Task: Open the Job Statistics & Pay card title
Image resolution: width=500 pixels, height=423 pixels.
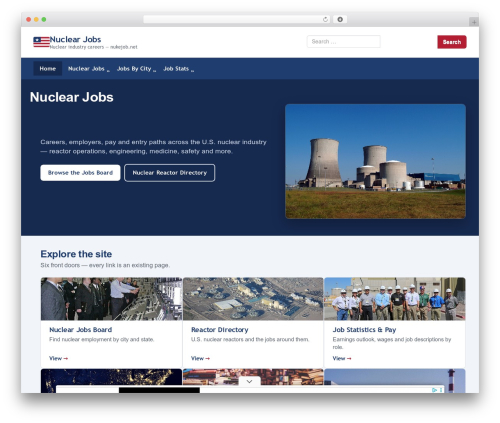Action: coord(364,330)
